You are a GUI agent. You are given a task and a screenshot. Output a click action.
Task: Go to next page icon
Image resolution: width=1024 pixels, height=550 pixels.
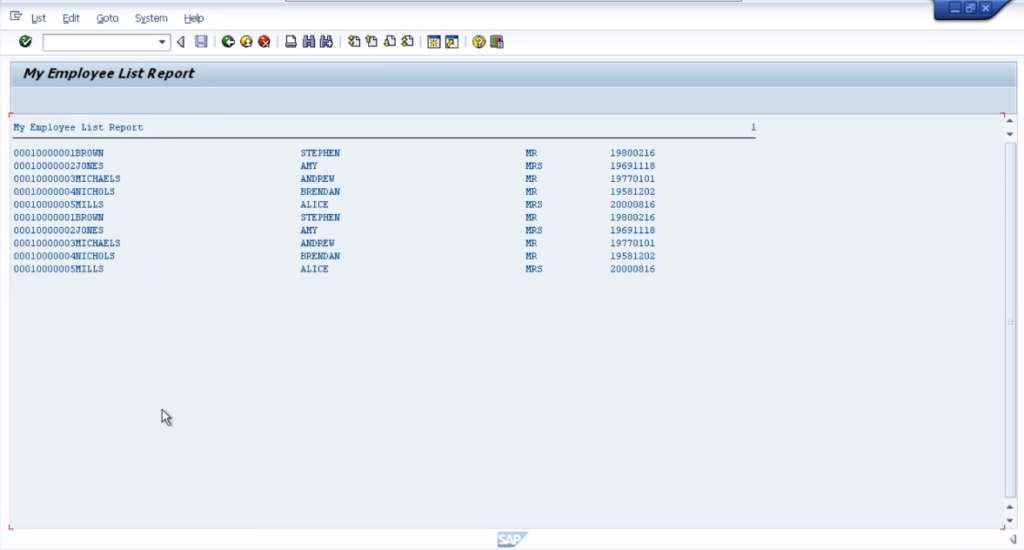390,42
